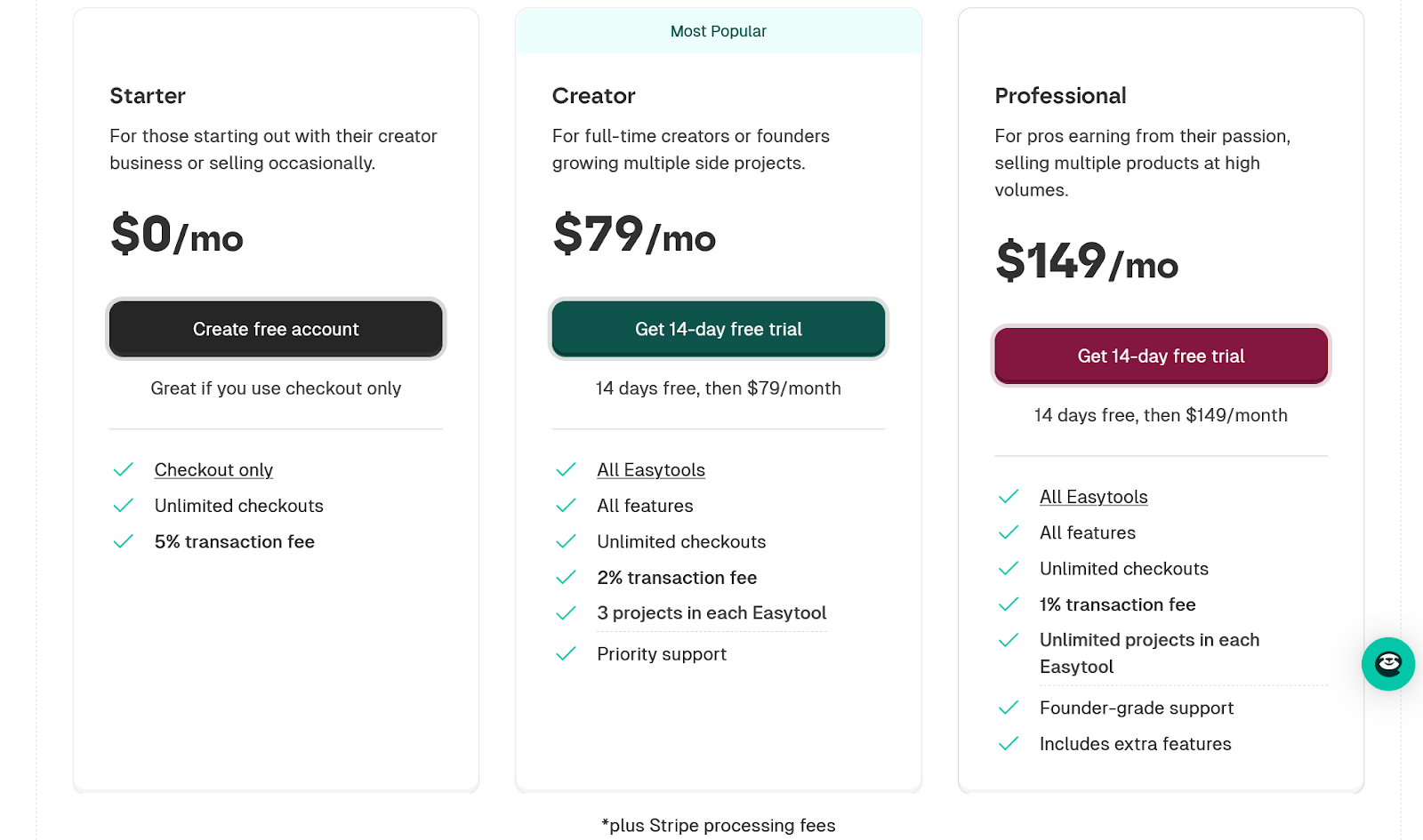The height and width of the screenshot is (840, 1423).
Task: Open the sloth chat widget icon
Action: click(x=1387, y=664)
